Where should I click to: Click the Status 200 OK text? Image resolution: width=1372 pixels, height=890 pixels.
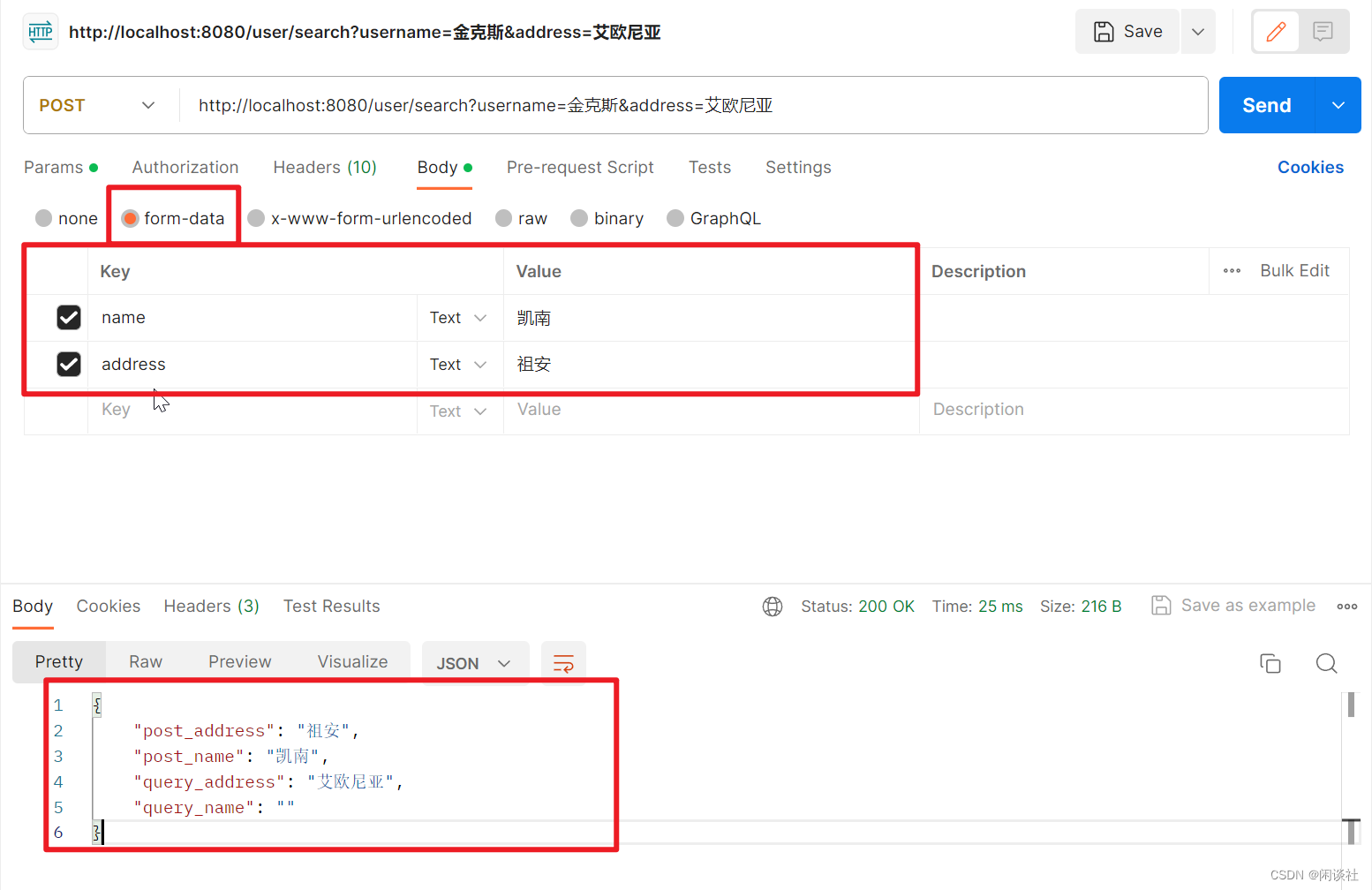pyautogui.click(x=857, y=607)
